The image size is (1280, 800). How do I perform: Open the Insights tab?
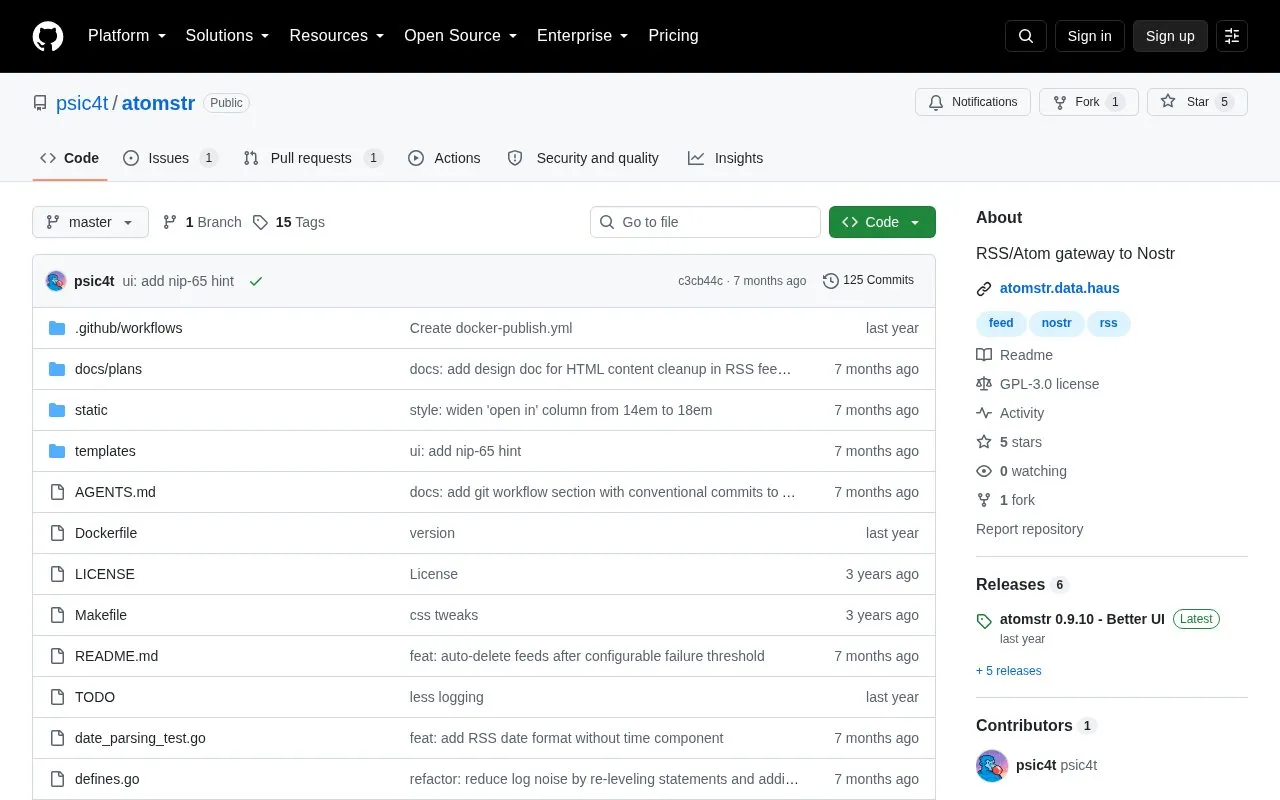pyautogui.click(x=725, y=158)
